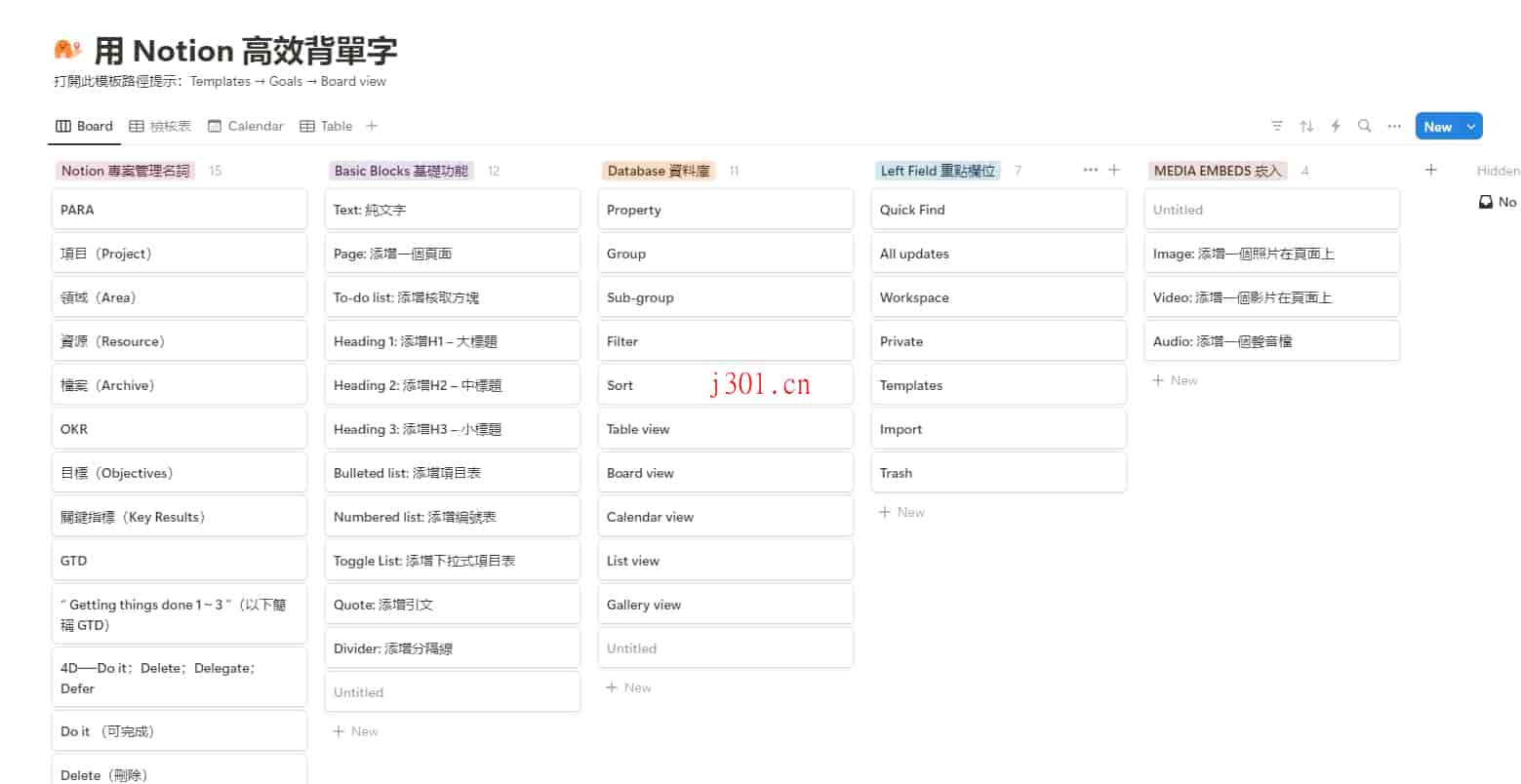Viewport: 1521px width, 784px height.
Task: Open the filter icon in the toolbar
Action: 1277,126
